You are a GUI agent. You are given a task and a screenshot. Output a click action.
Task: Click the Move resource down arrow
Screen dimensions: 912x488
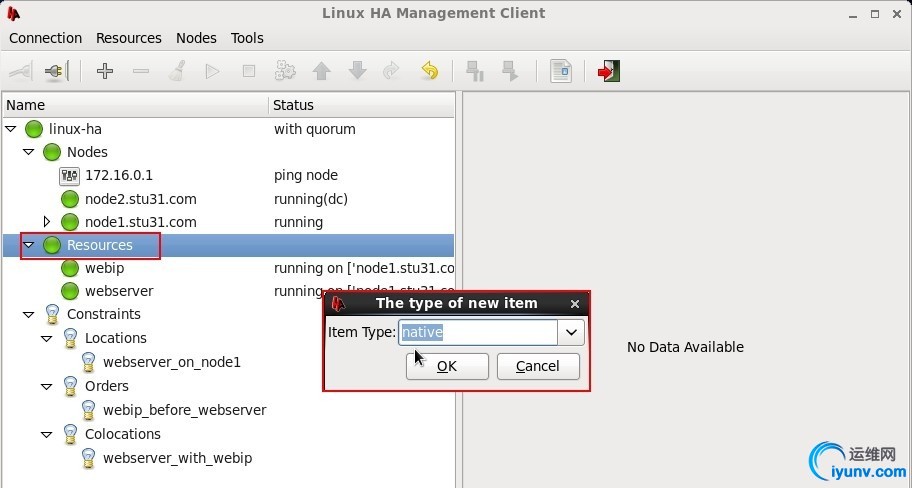pyautogui.click(x=357, y=71)
